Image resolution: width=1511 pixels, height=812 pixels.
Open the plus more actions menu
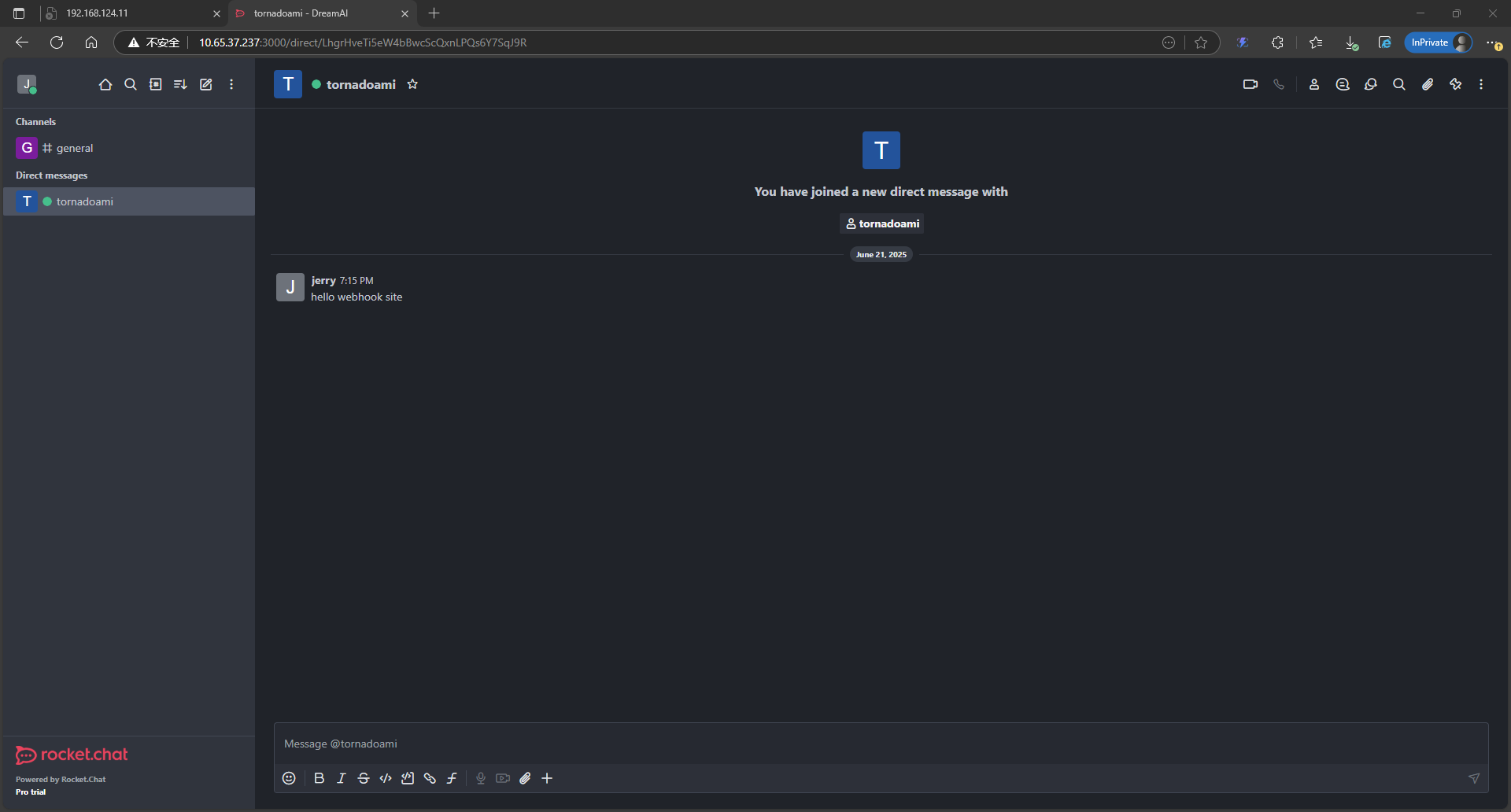coord(547,778)
